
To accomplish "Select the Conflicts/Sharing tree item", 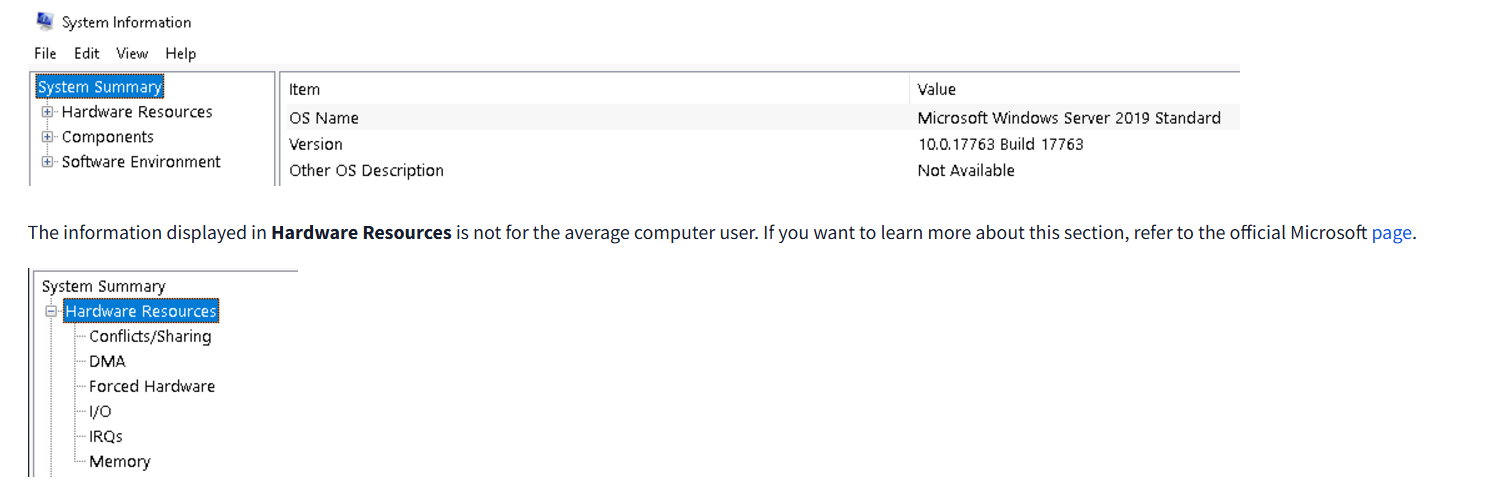I will click(150, 337).
